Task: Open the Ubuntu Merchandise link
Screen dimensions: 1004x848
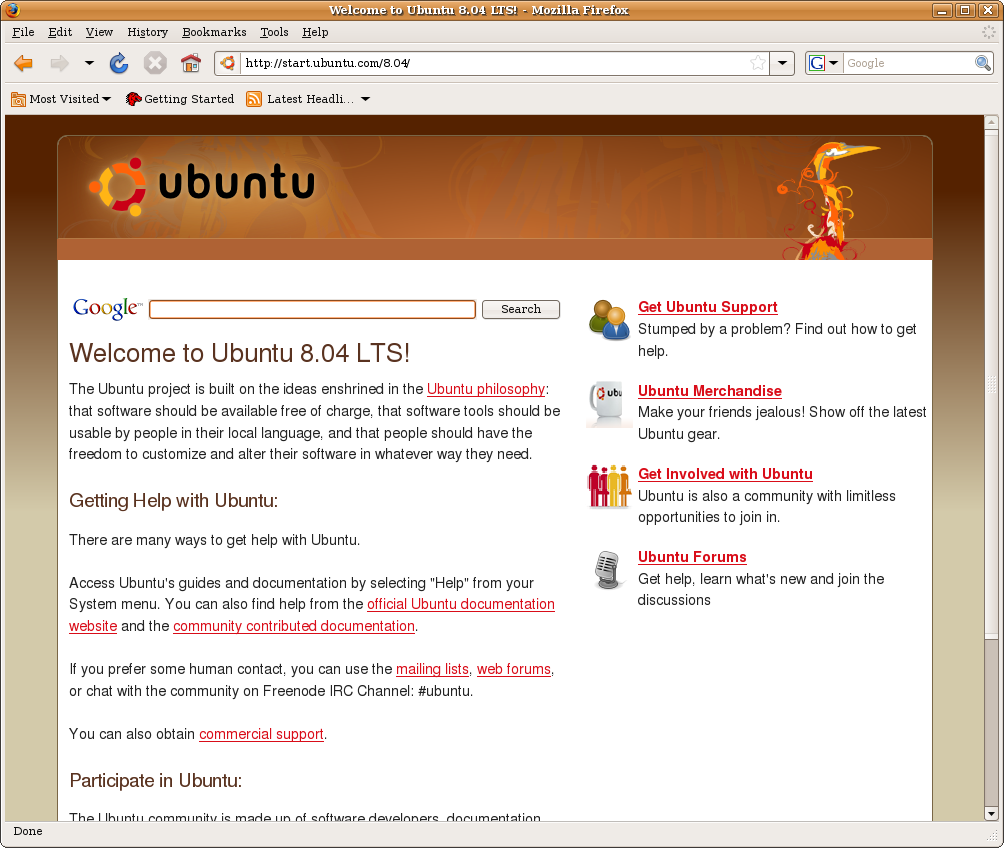Action: [709, 391]
